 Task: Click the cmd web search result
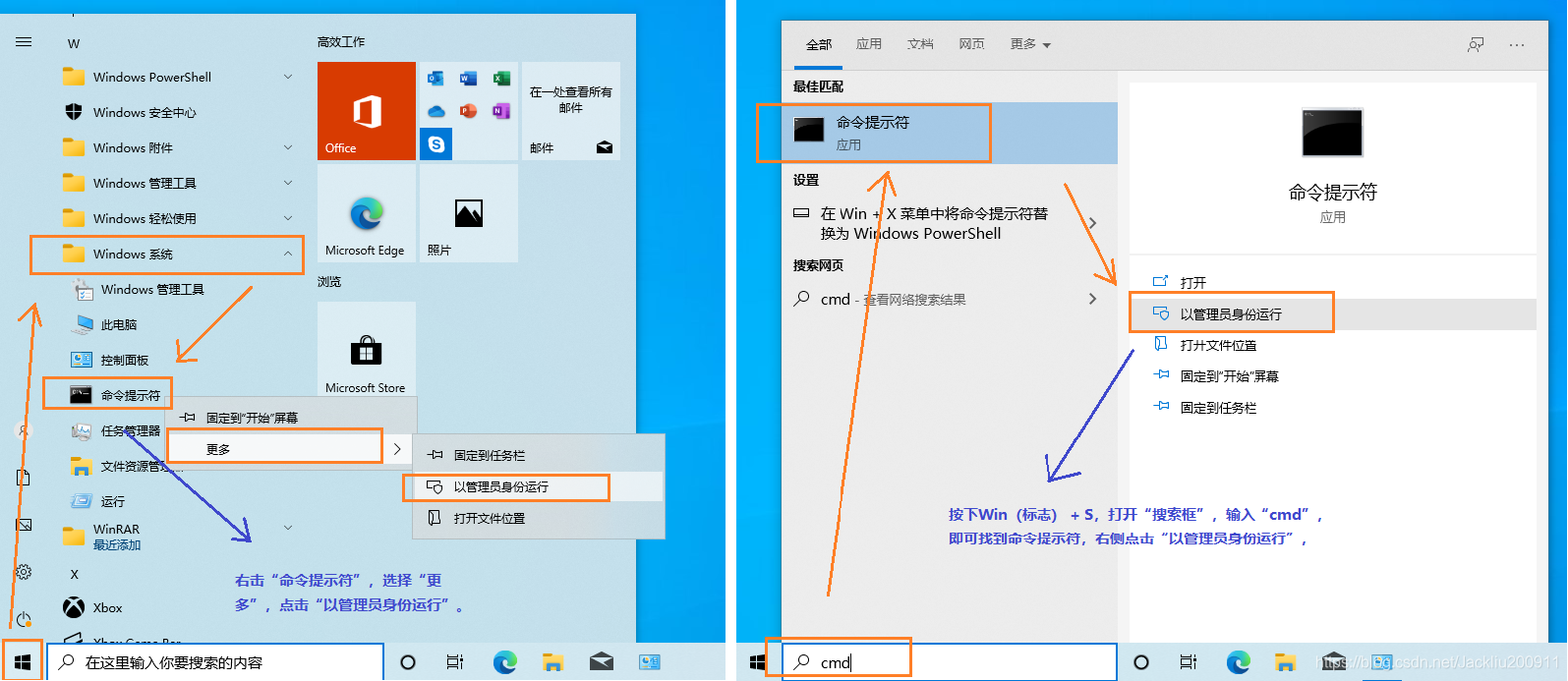950,299
